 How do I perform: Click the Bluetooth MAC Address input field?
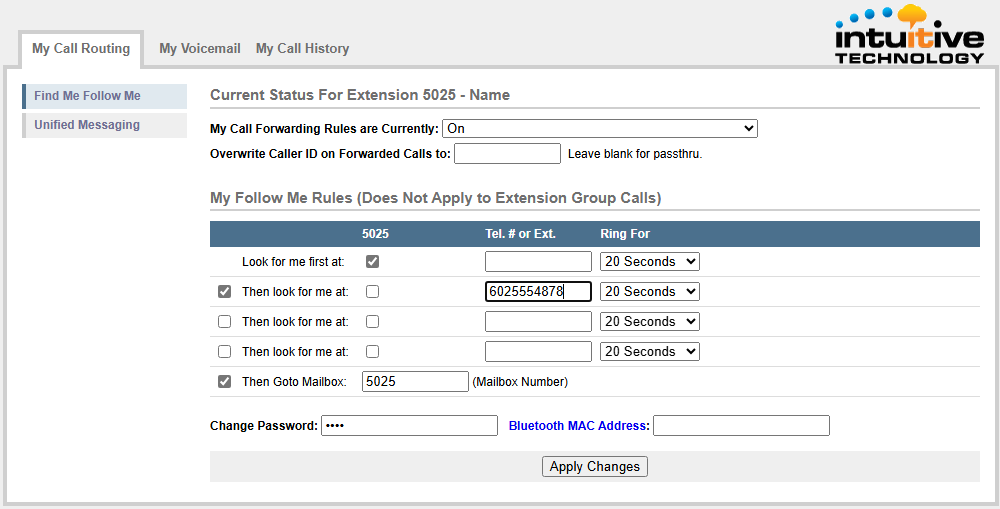[741, 425]
